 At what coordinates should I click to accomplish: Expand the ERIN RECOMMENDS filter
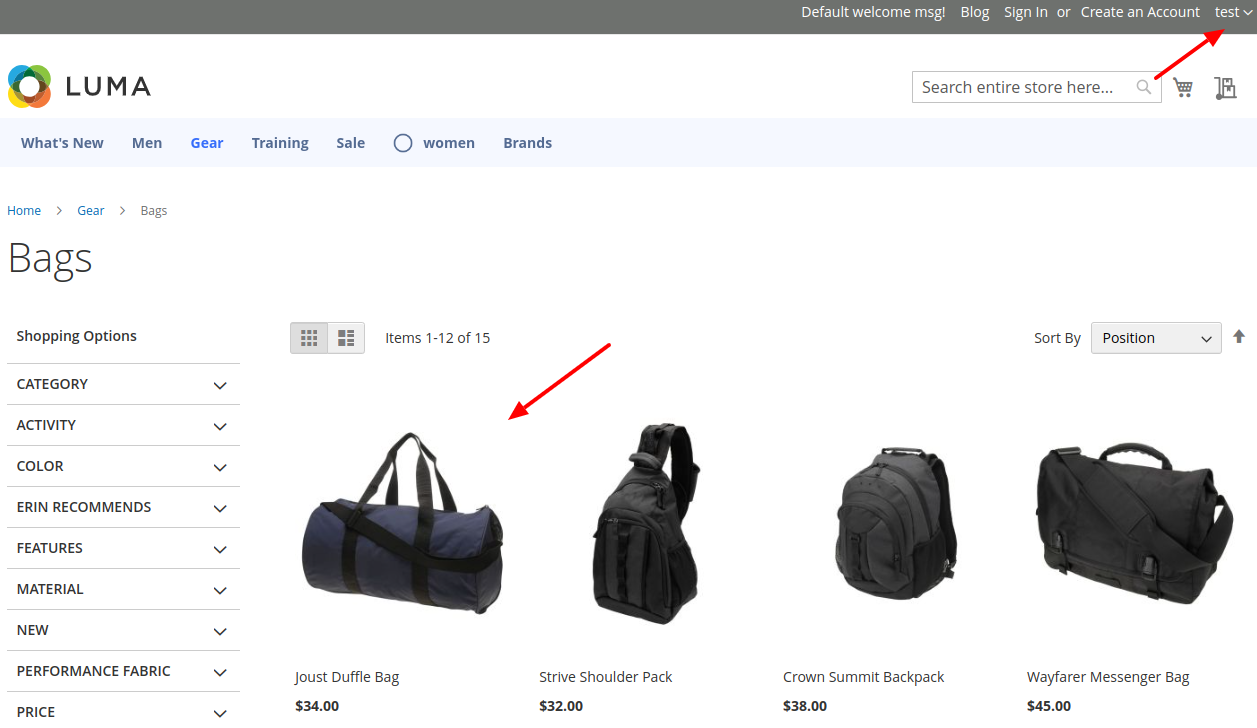tap(123, 507)
